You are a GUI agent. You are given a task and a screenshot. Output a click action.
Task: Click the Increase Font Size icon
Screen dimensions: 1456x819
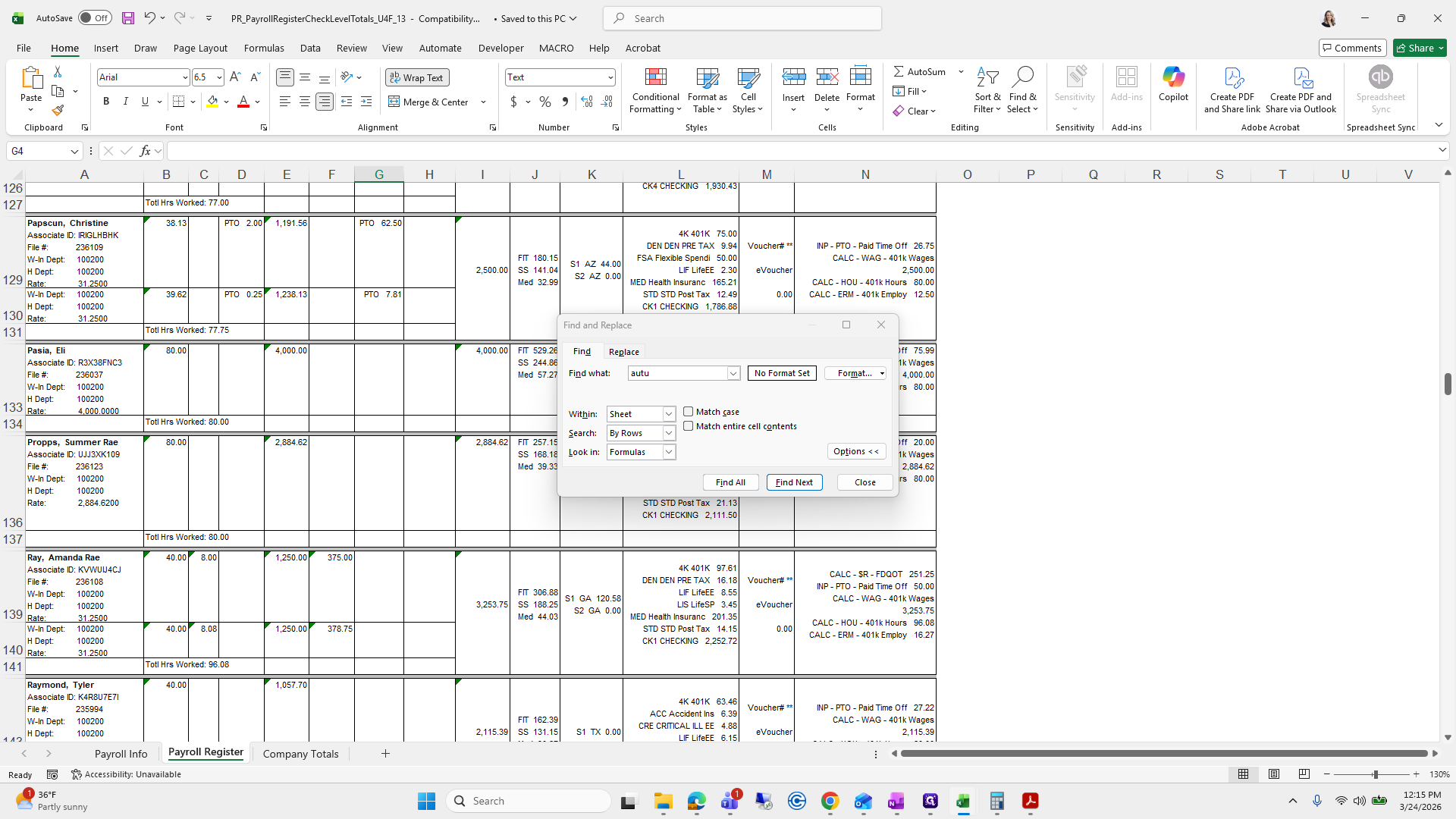[235, 77]
